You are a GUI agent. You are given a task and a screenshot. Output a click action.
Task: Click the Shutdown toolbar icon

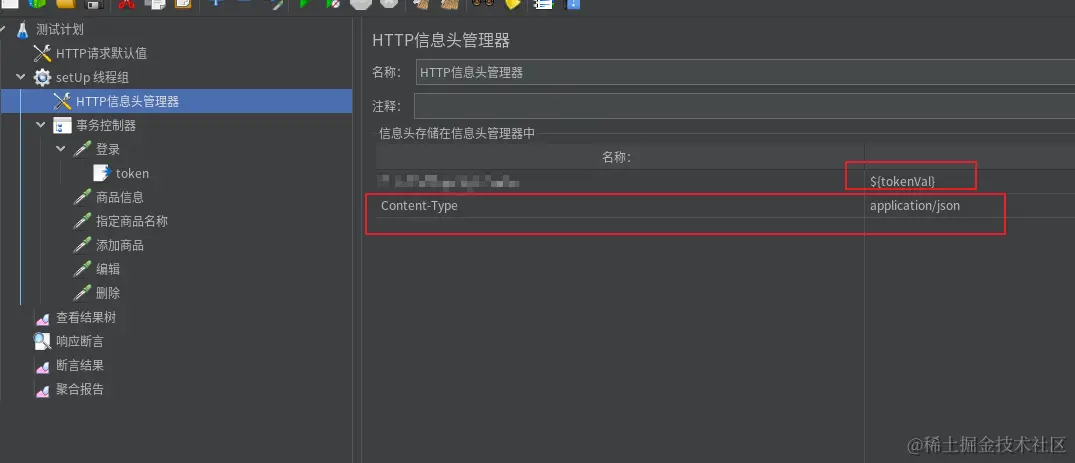coord(389,3)
